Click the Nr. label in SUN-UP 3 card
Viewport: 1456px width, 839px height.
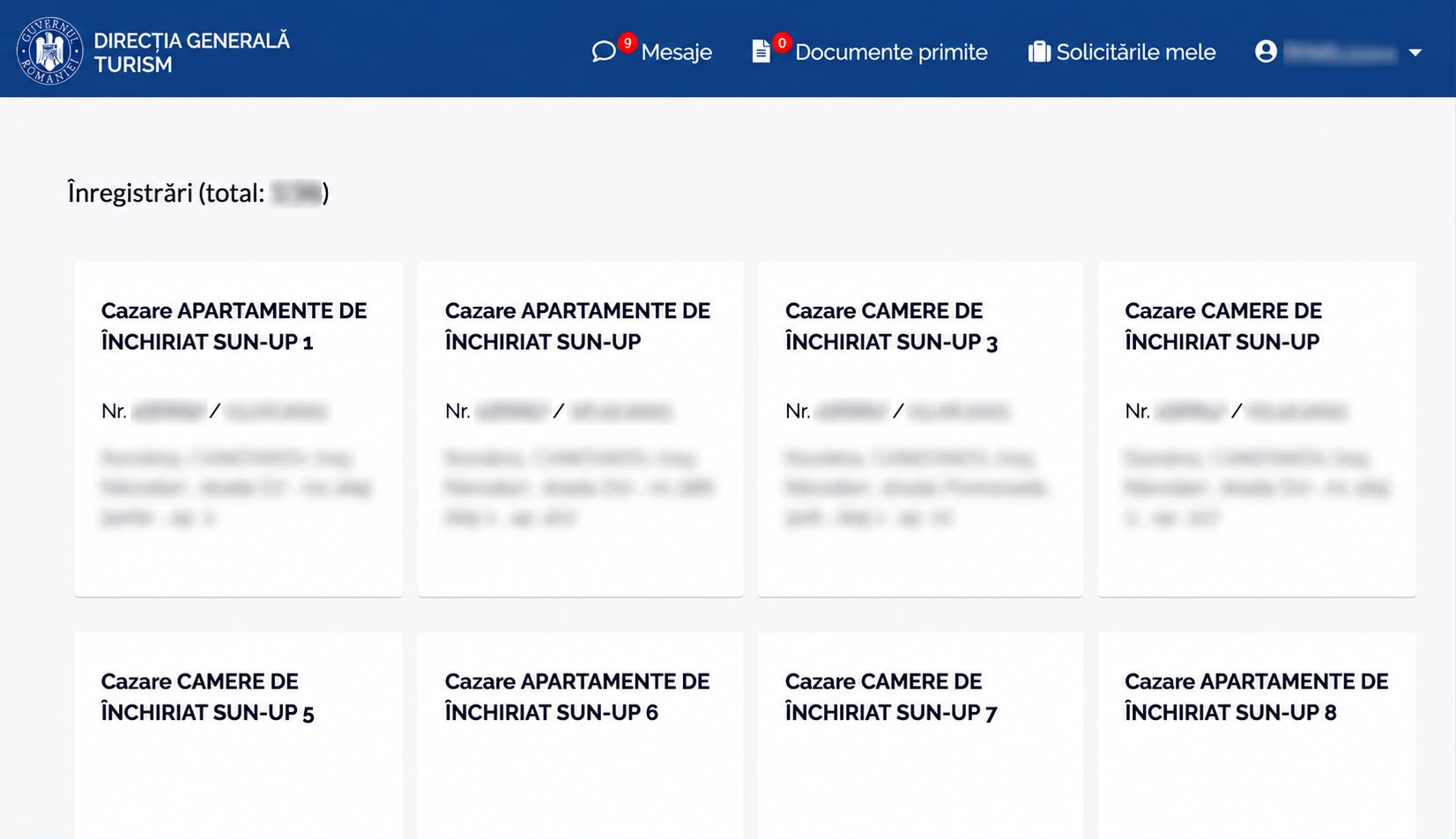[x=798, y=412]
